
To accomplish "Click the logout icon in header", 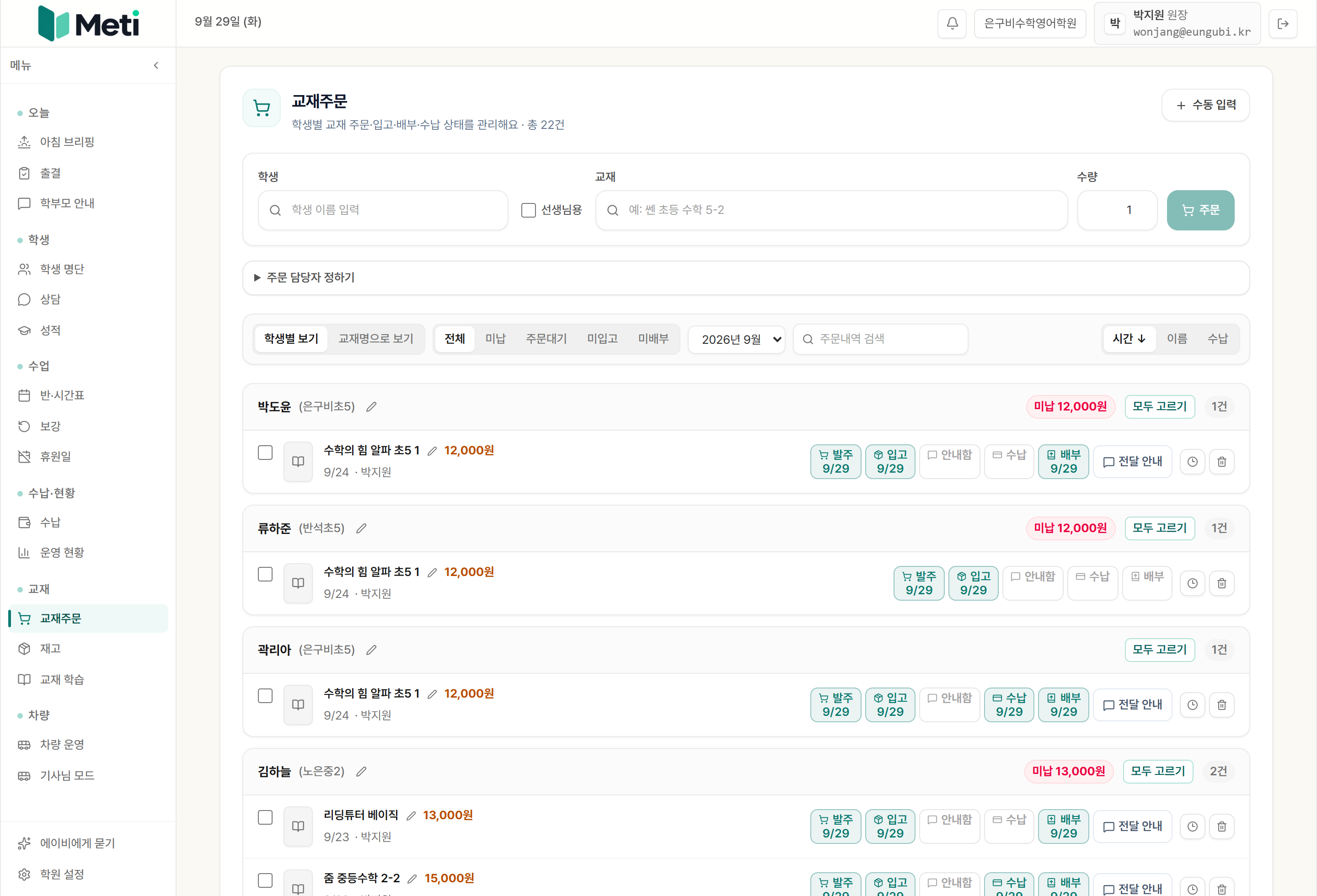I will click(1283, 23).
